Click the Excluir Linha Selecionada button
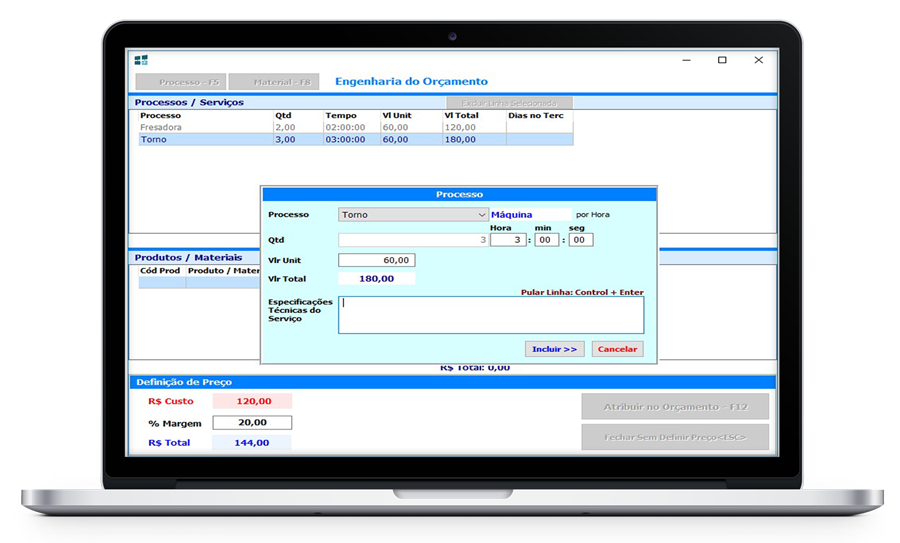 [x=509, y=103]
